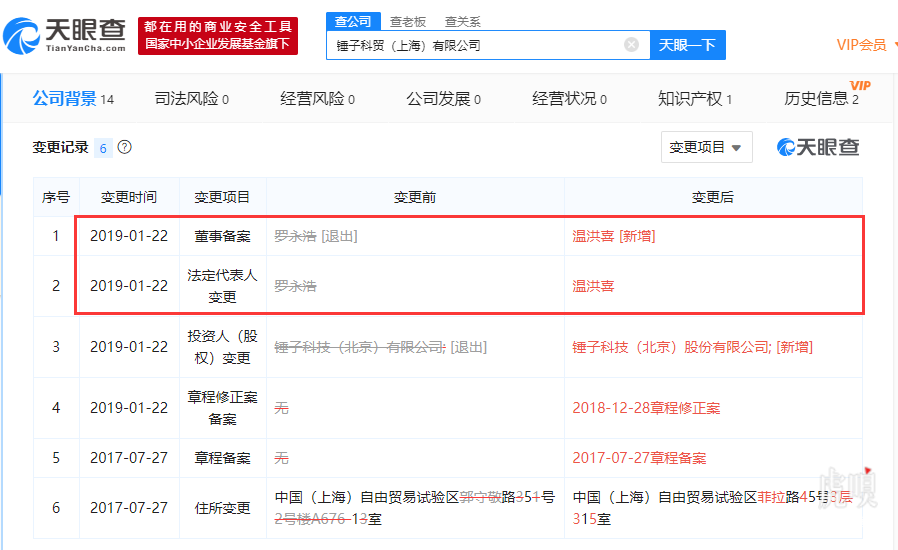Click 2018-12-28章程修正案 entry

[x=646, y=408]
